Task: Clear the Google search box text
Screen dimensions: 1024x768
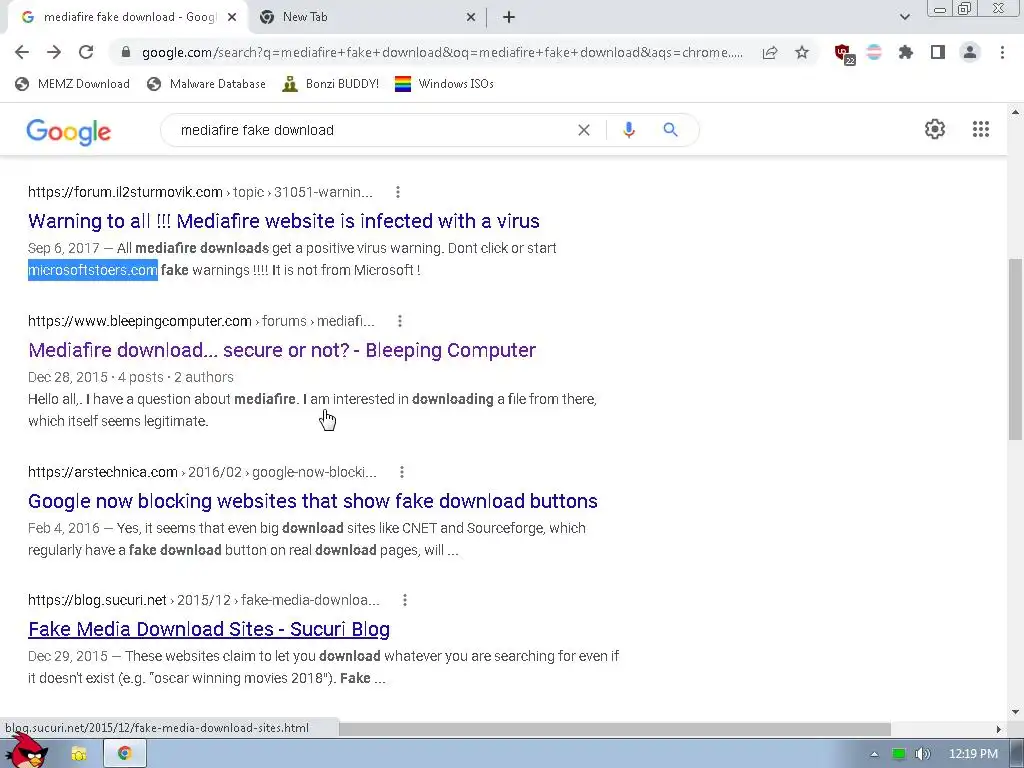Action: point(584,130)
